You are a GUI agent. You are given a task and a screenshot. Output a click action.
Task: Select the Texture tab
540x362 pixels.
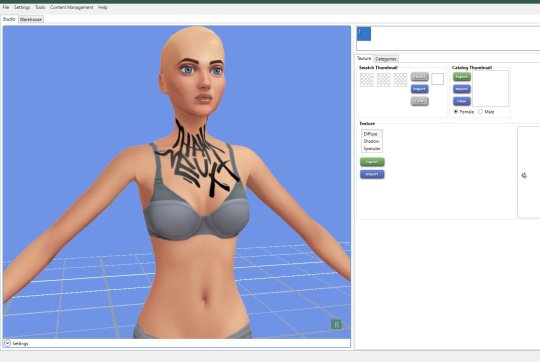(364, 59)
